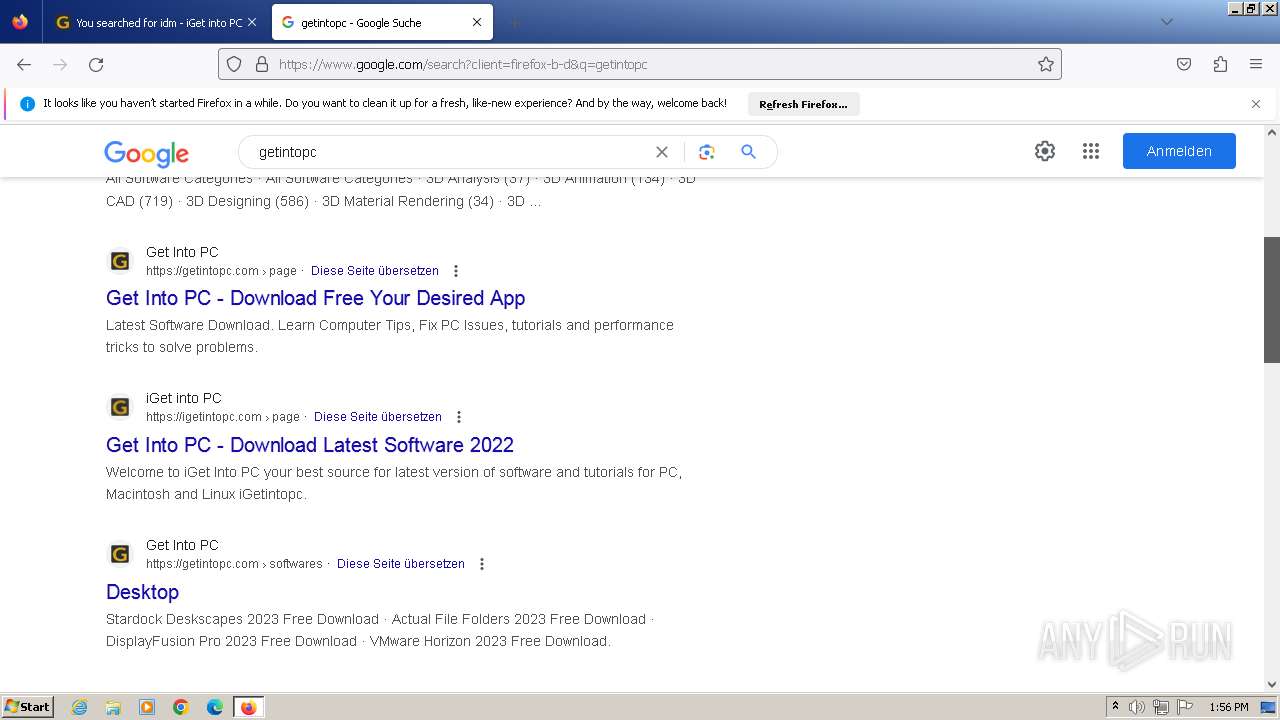
Task: Open the tracking protection shield icon
Action: [234, 64]
